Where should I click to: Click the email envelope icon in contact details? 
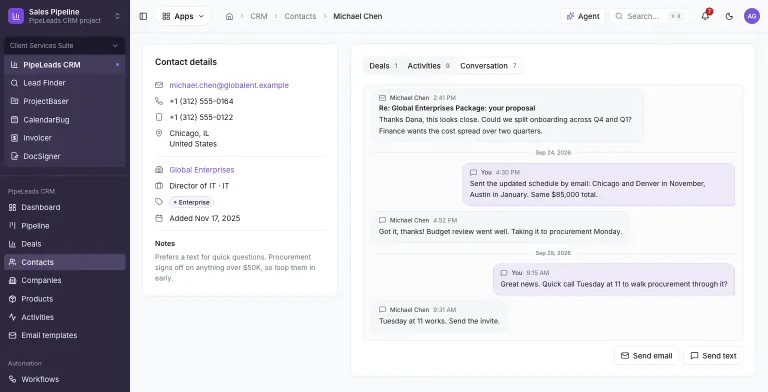click(159, 85)
